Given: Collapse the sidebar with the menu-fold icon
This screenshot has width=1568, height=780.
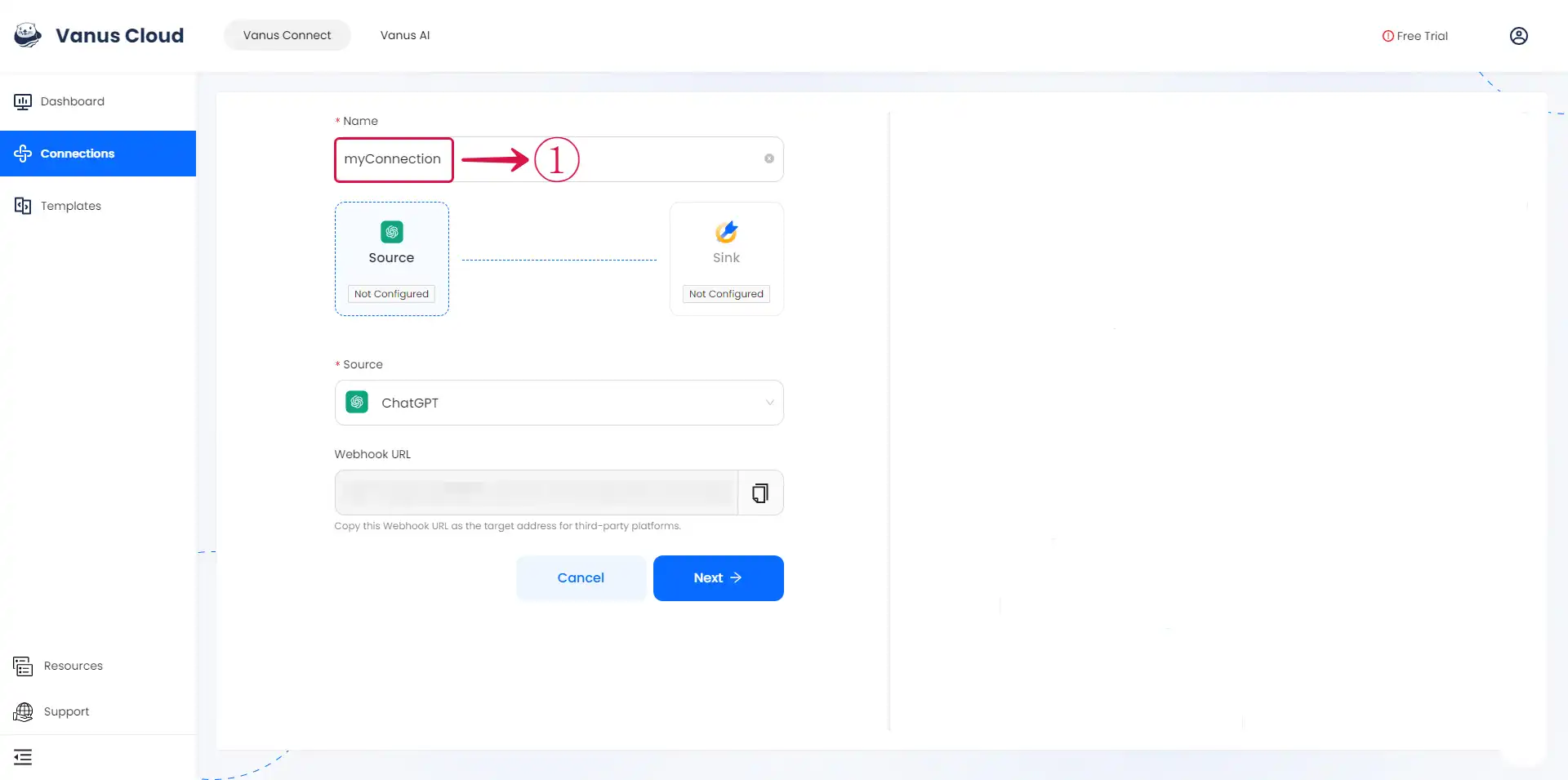Looking at the screenshot, I should tap(23, 757).
